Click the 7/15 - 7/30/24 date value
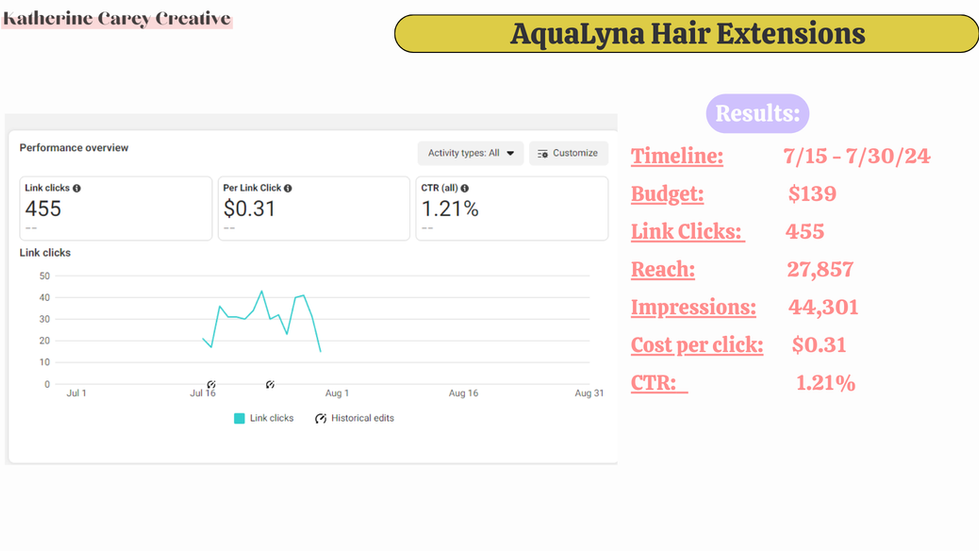The width and height of the screenshot is (979, 551). click(857, 156)
